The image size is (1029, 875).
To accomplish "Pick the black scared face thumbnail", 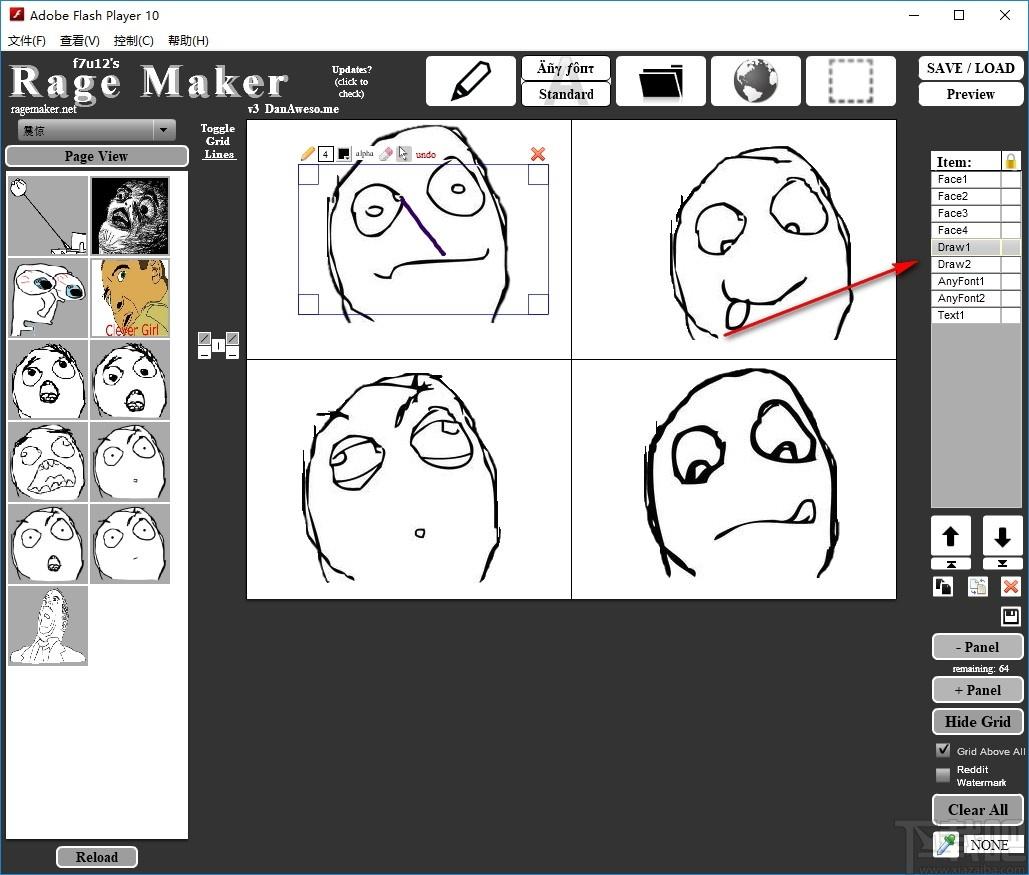I will pos(130,215).
